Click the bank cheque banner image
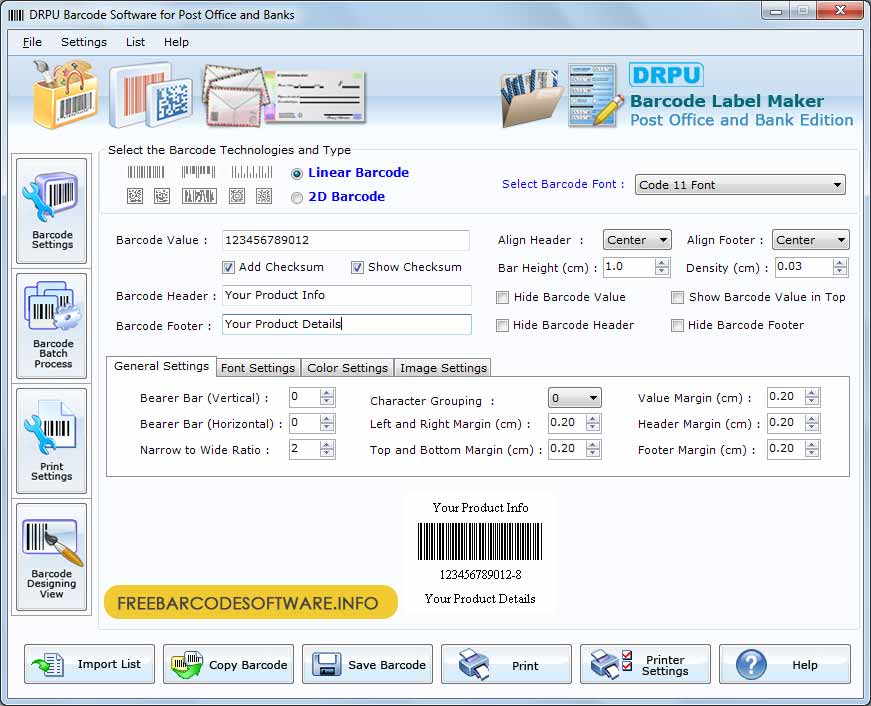This screenshot has height=706, width=871. [316, 96]
